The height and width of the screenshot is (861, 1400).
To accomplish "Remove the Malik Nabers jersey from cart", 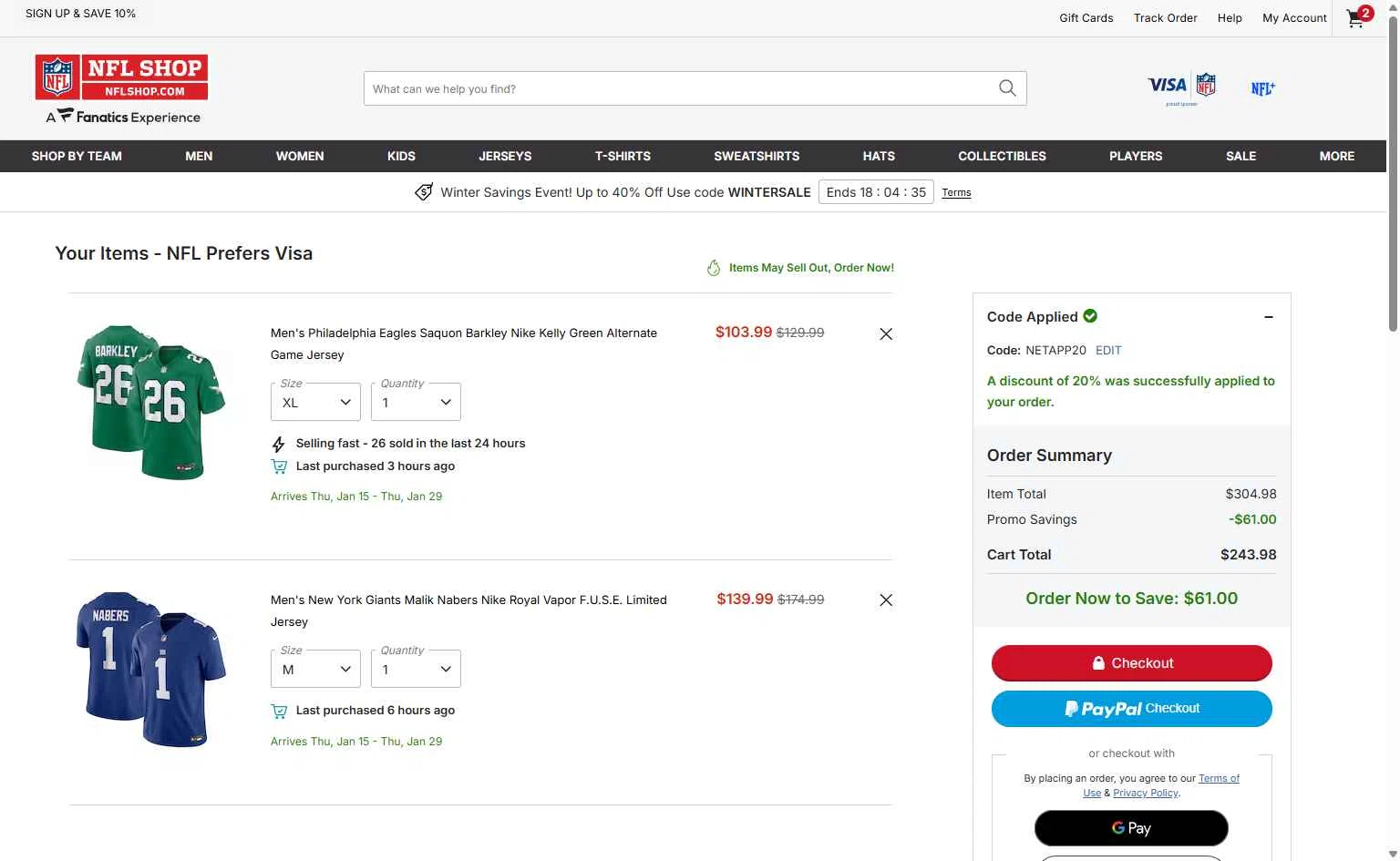I will pos(886,600).
